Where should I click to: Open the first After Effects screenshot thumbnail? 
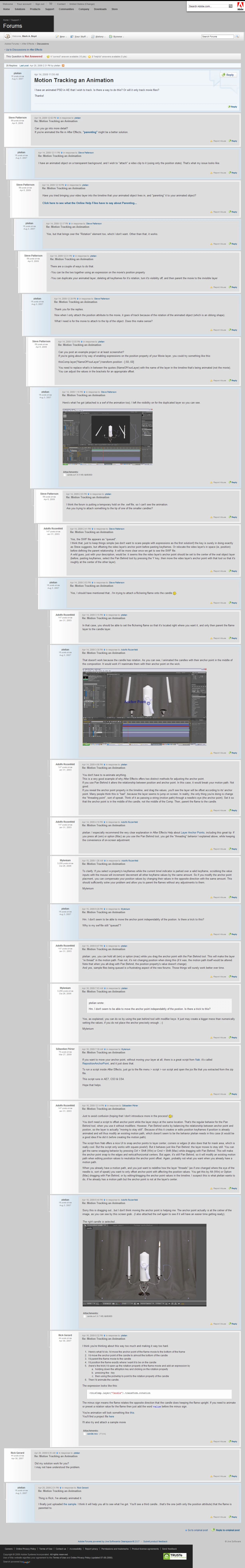[x=108, y=437]
